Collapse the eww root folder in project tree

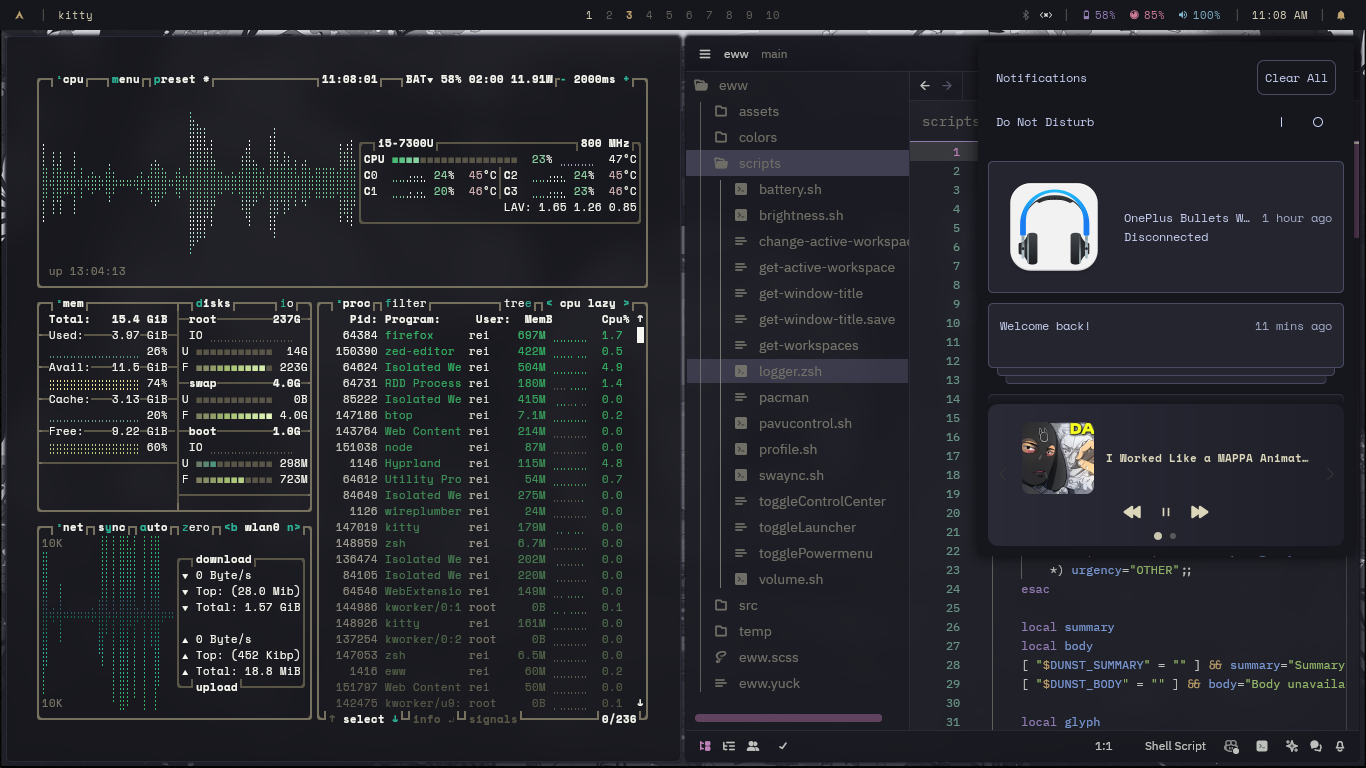pos(796,85)
